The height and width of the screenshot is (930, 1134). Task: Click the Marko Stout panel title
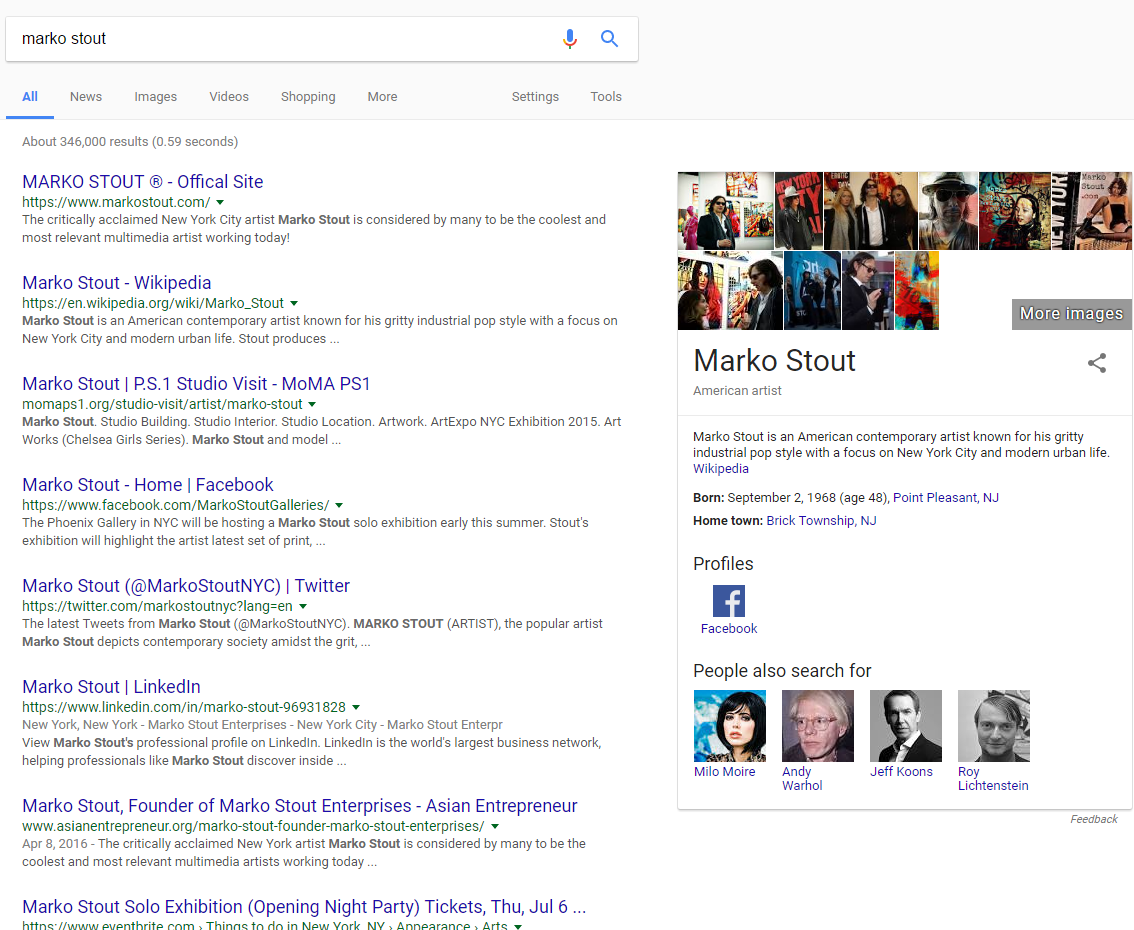(774, 361)
